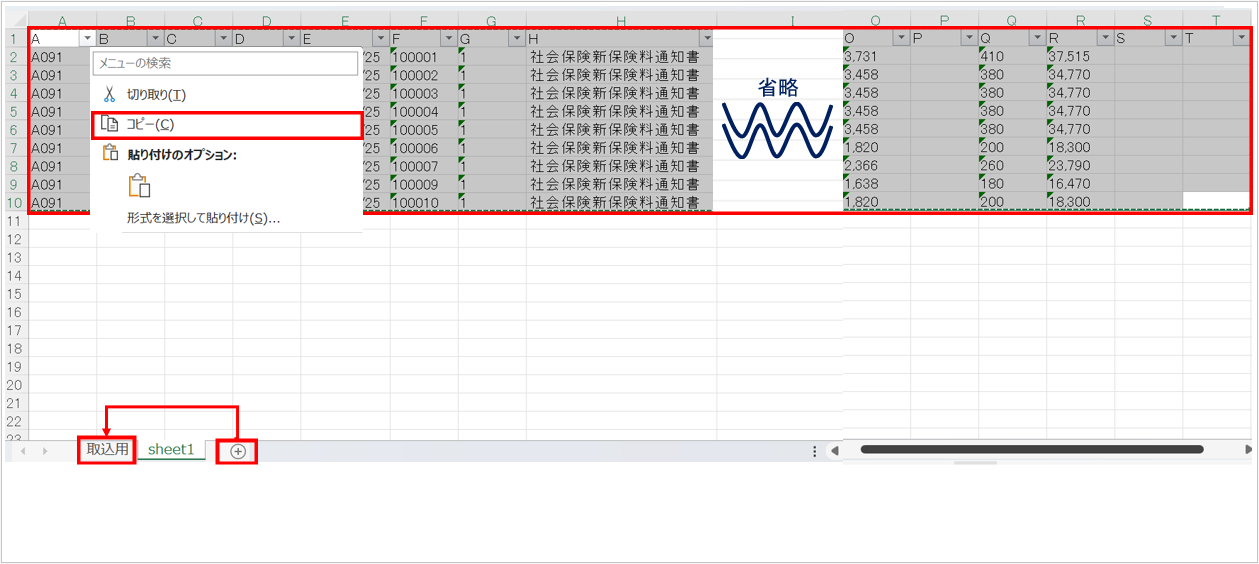
Task: Open the filter dropdown in cell O1
Action: [900, 38]
